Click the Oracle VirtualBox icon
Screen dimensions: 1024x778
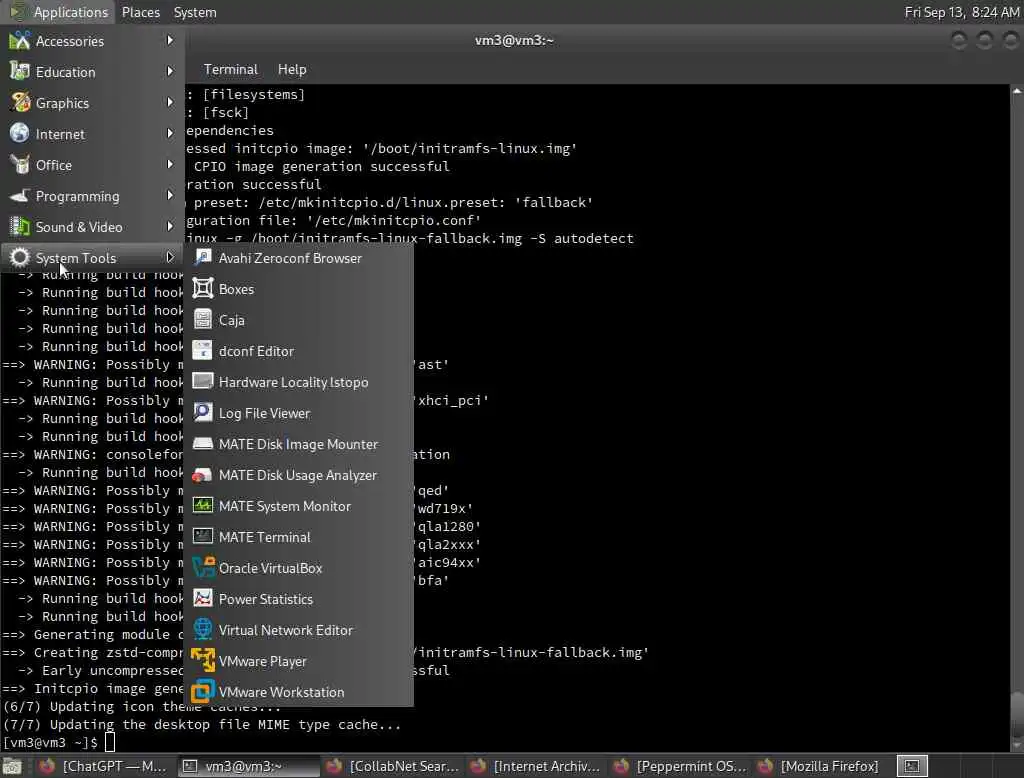click(x=203, y=568)
